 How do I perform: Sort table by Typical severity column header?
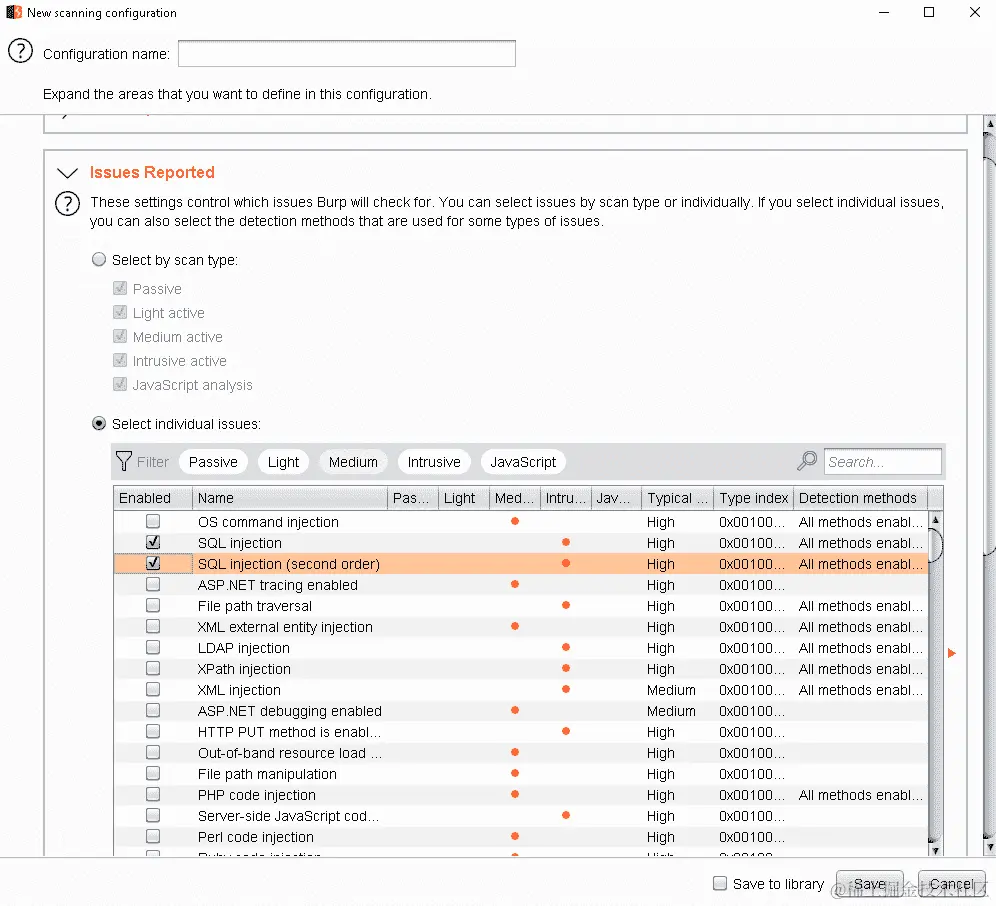[x=677, y=498]
